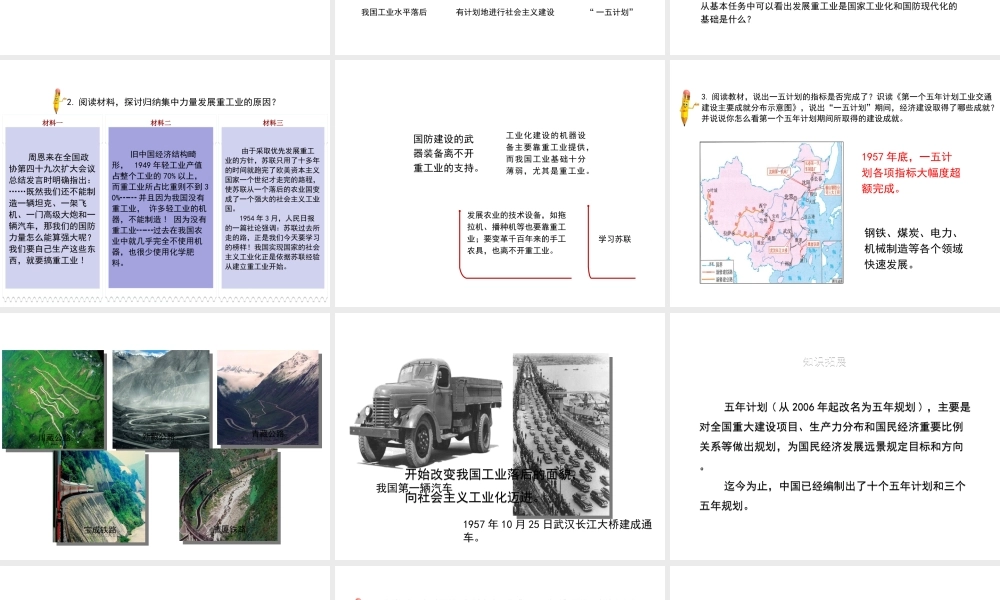
Task: Select the caption 1957年10月25日武汉长江大桥建成通车
Action: [557, 530]
